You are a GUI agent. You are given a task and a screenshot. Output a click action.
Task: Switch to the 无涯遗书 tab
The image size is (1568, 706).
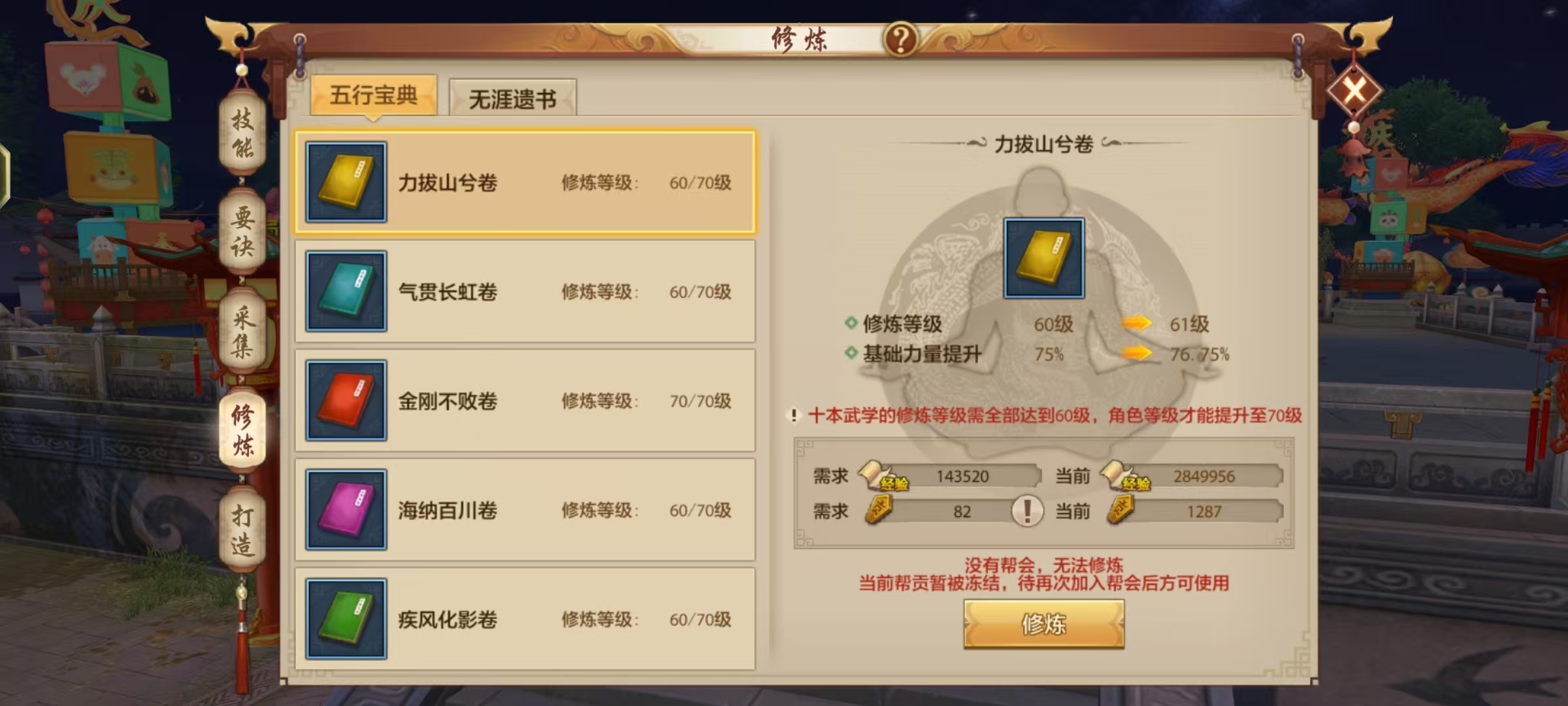[513, 99]
